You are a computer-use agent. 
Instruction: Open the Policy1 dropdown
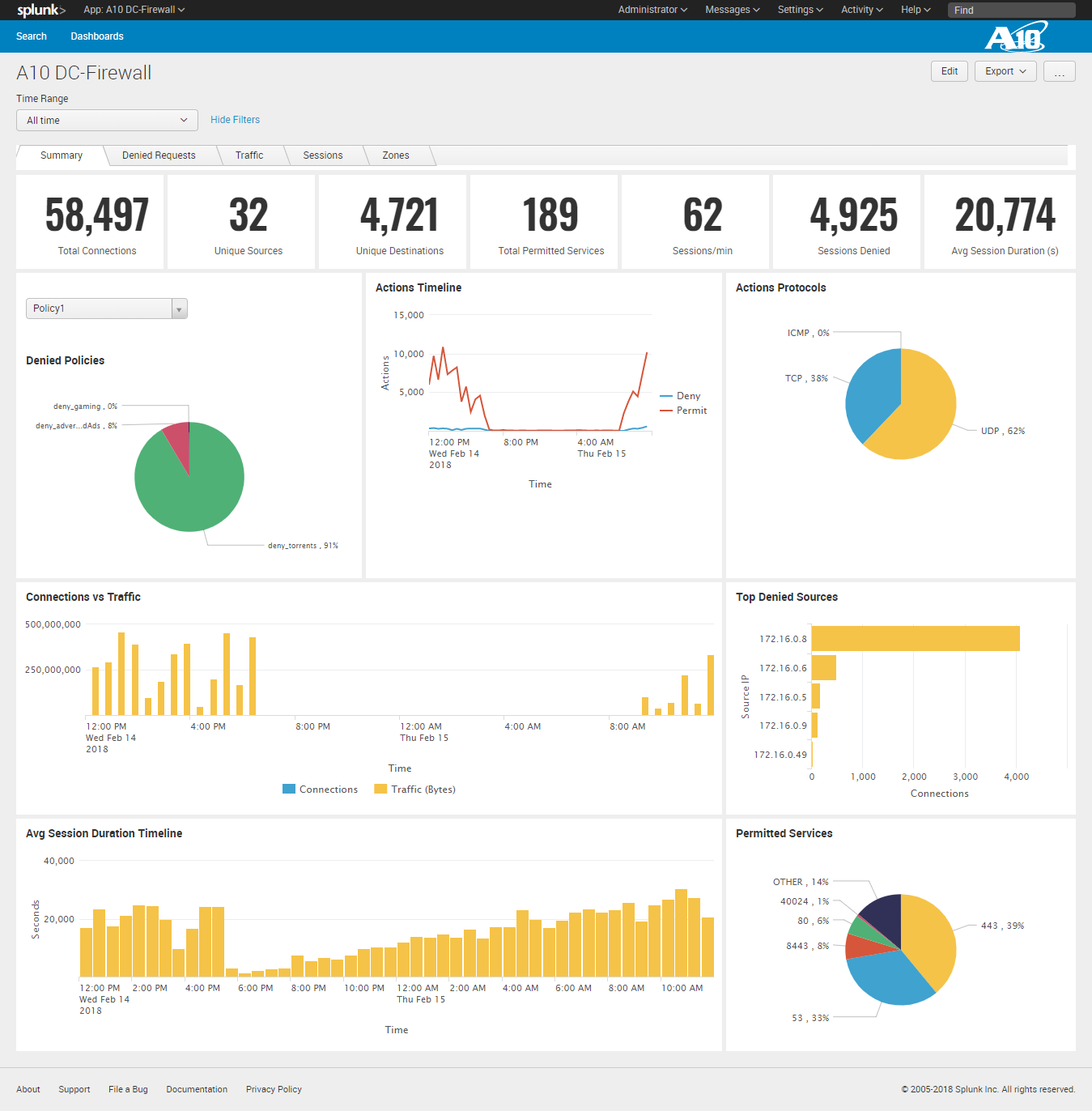[107, 309]
